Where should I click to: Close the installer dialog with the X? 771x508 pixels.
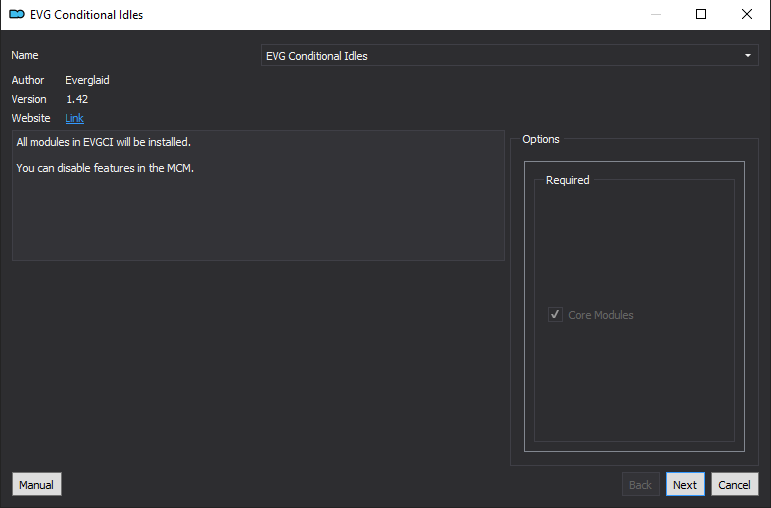pos(746,14)
